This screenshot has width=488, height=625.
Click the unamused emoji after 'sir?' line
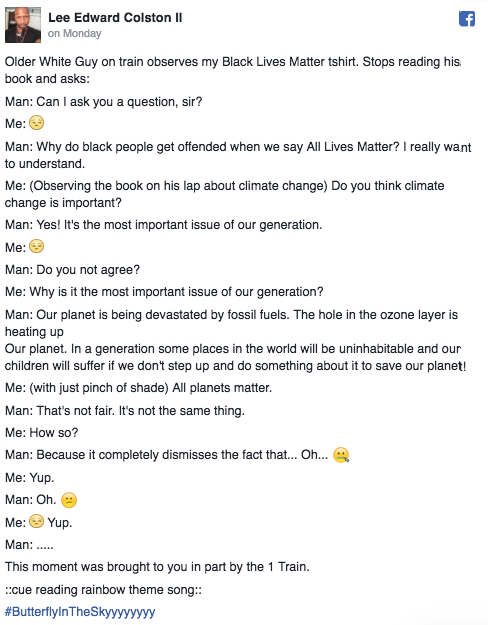(37, 123)
